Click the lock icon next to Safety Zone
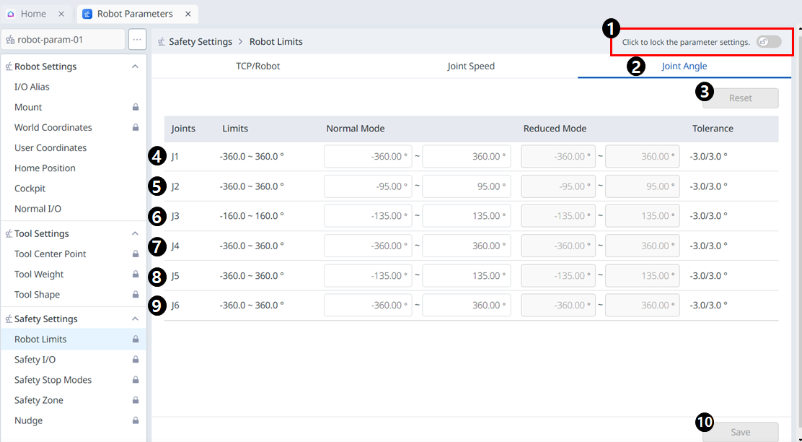Image resolution: width=802 pixels, height=442 pixels. (135, 400)
